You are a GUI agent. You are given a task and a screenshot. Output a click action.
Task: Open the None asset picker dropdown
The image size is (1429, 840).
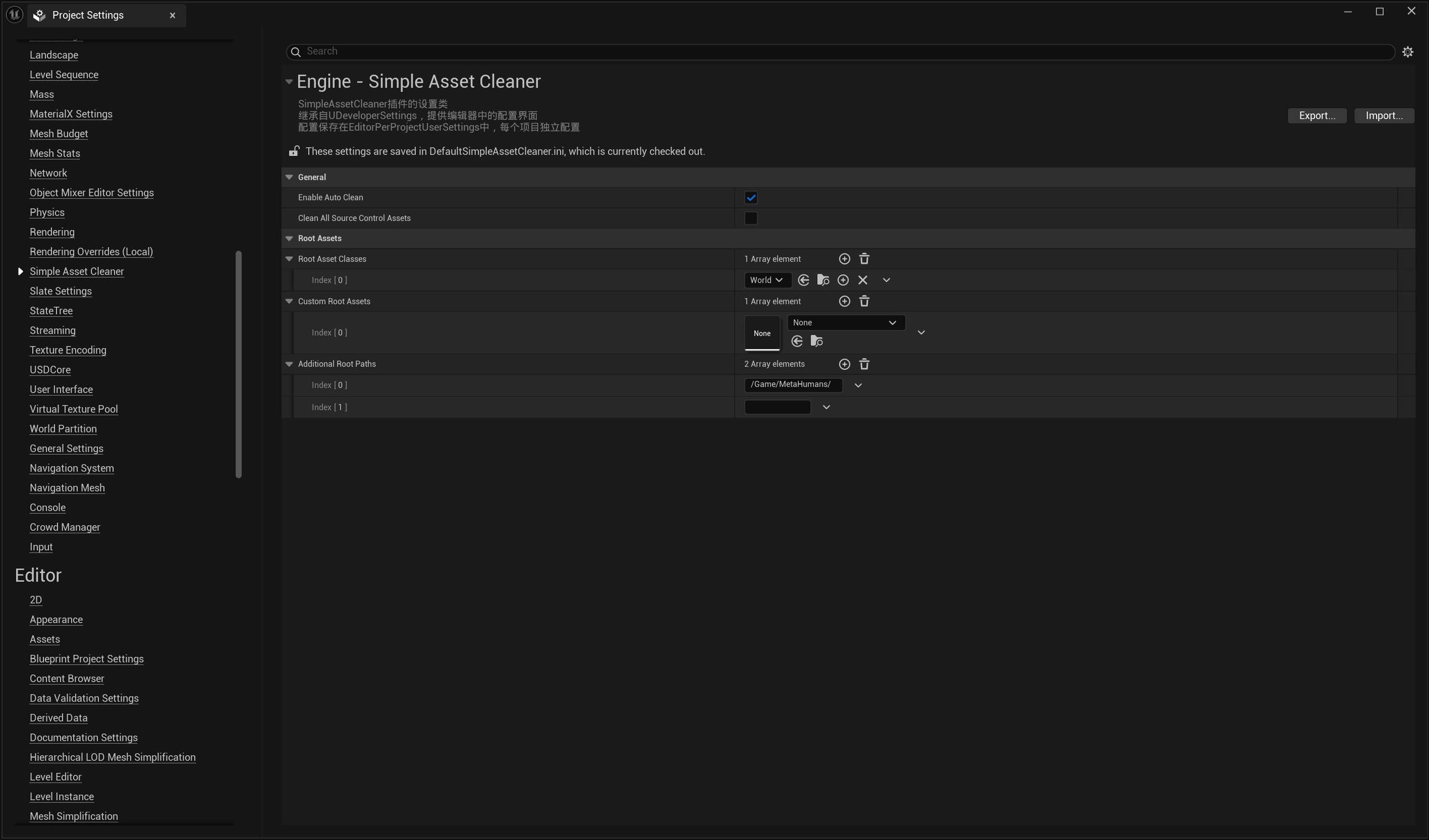846,323
